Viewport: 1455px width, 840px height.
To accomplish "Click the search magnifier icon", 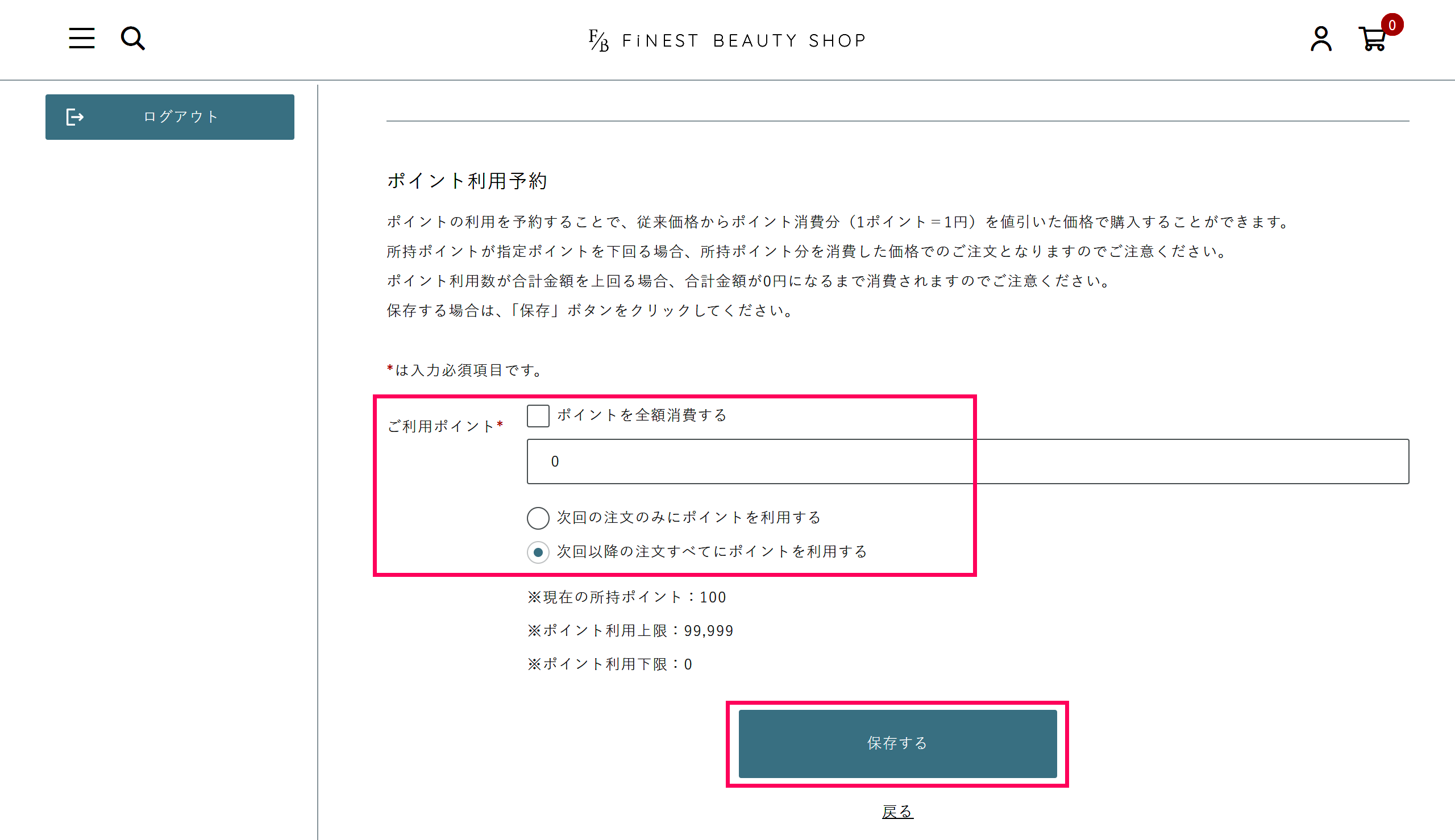I will tap(132, 38).
